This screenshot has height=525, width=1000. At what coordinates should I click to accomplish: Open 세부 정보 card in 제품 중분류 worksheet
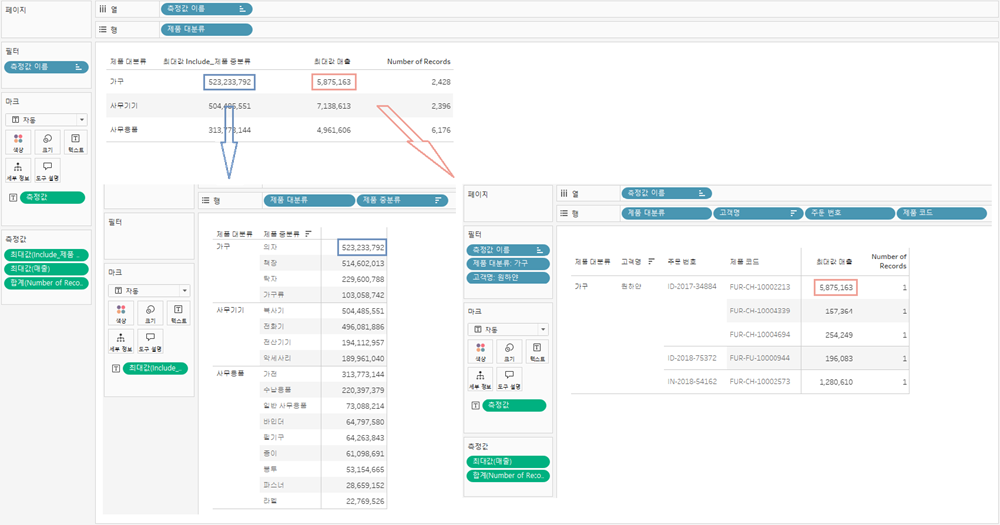(x=121, y=341)
